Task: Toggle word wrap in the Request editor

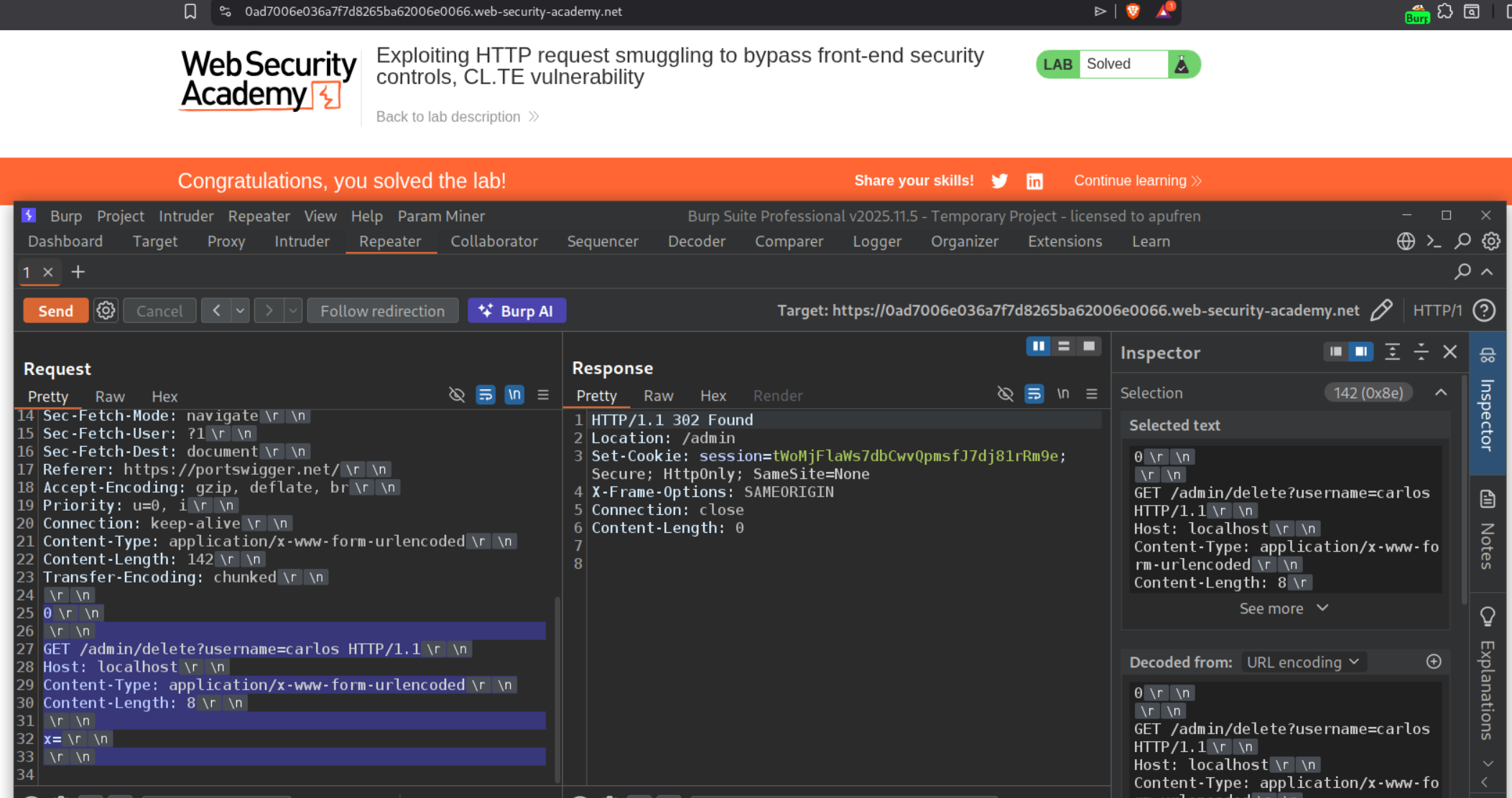Action: pyautogui.click(x=486, y=395)
